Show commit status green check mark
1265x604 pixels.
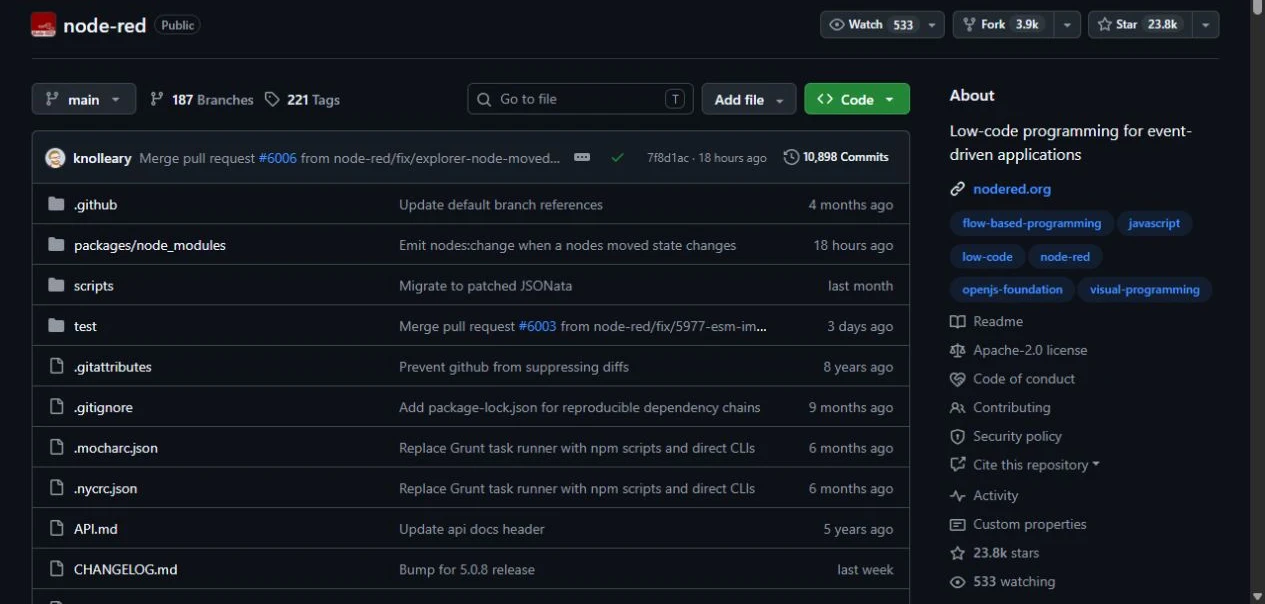pyautogui.click(x=617, y=158)
